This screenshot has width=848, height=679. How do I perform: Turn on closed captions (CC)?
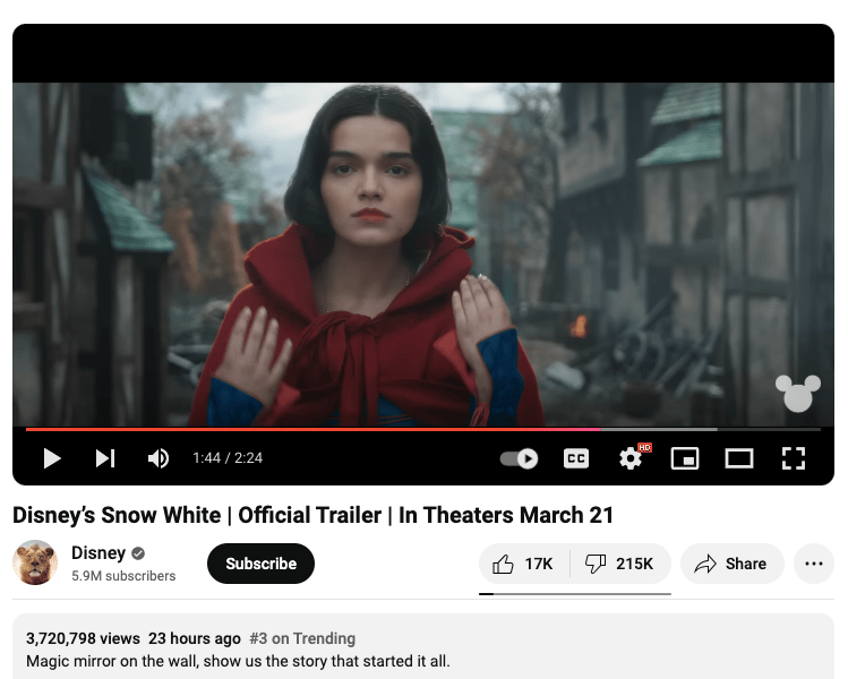(576, 458)
